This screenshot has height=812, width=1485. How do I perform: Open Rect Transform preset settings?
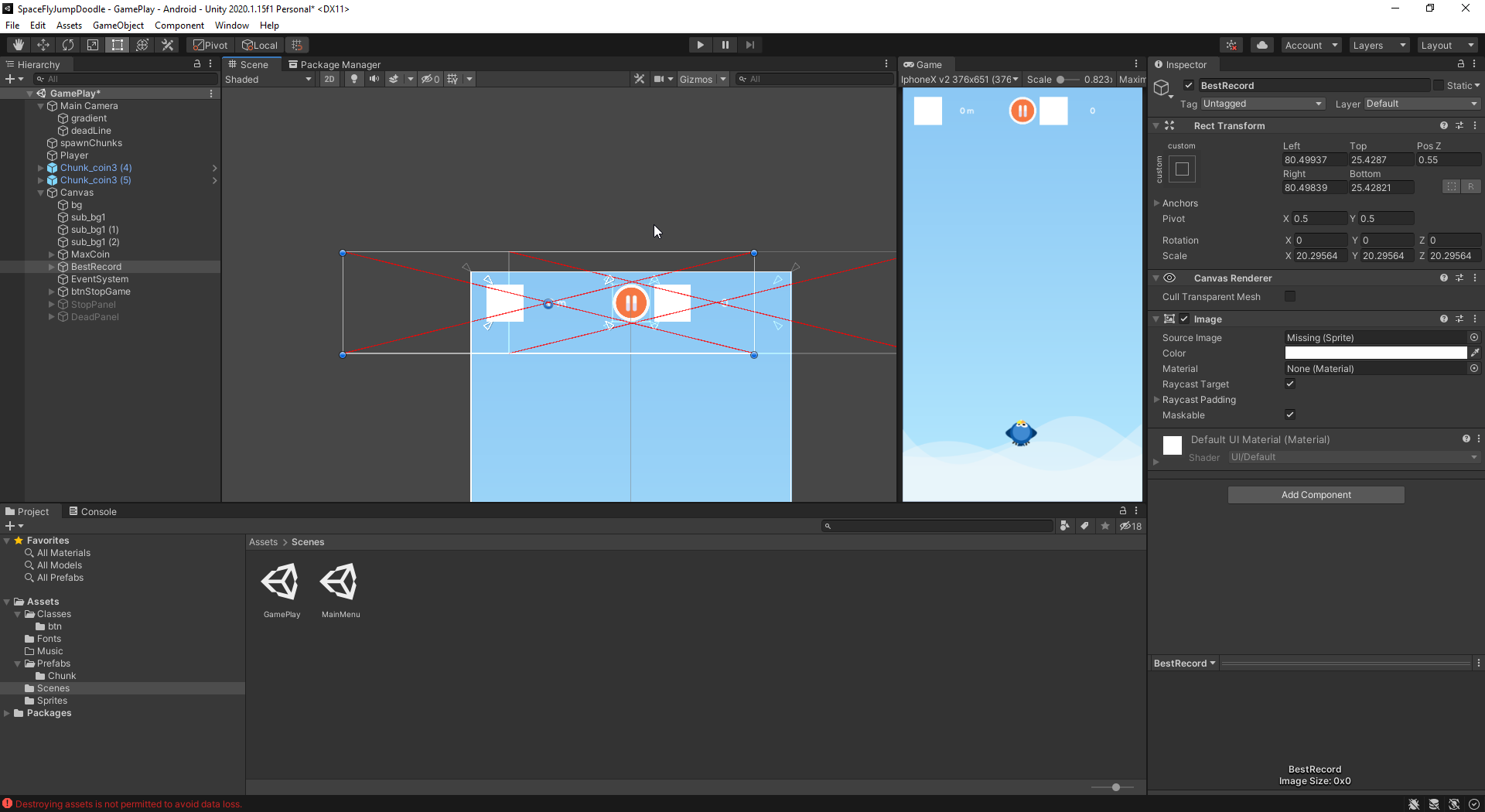tap(1459, 125)
